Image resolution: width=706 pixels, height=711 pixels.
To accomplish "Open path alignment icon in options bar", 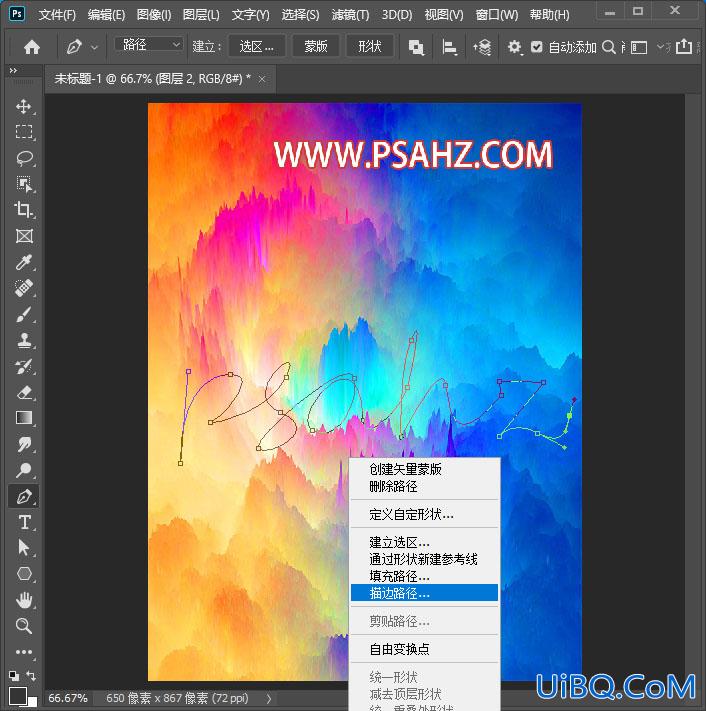I will [x=449, y=47].
